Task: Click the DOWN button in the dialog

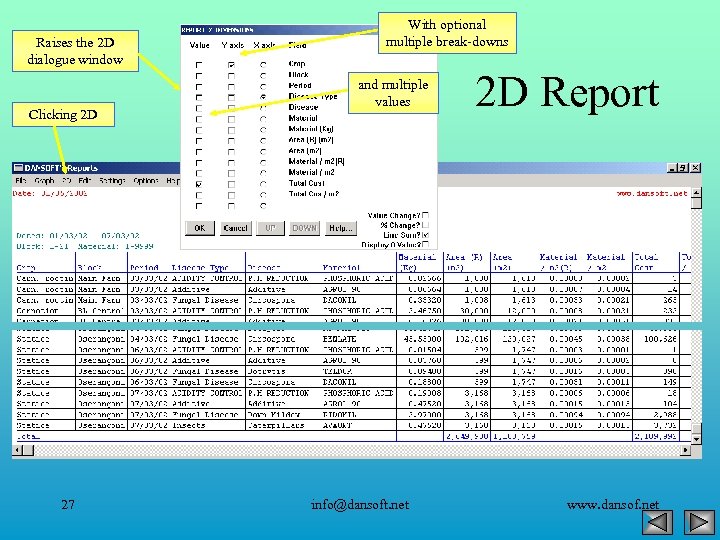Action: [x=304, y=228]
